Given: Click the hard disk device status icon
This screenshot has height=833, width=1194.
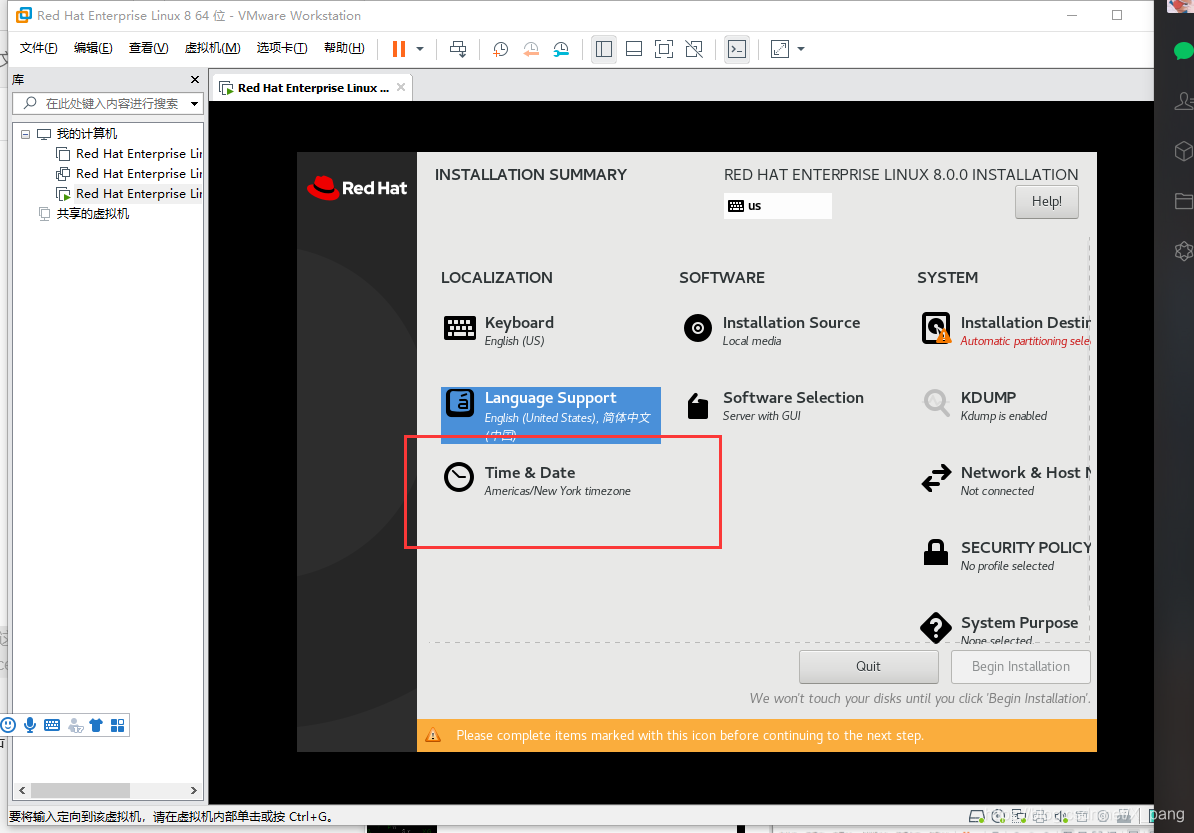Looking at the screenshot, I should pos(977,816).
